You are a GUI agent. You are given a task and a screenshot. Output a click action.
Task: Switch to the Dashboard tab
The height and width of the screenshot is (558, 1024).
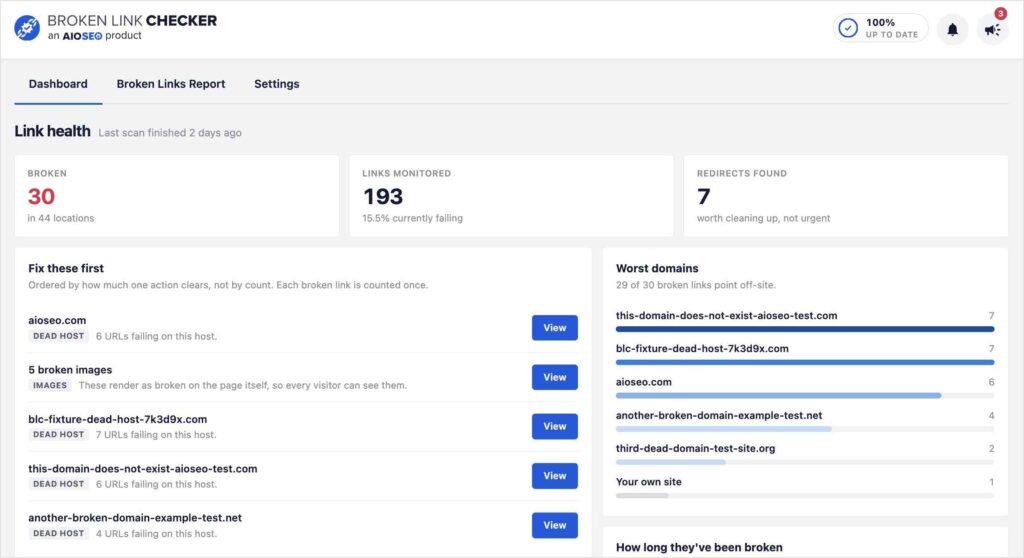point(58,84)
